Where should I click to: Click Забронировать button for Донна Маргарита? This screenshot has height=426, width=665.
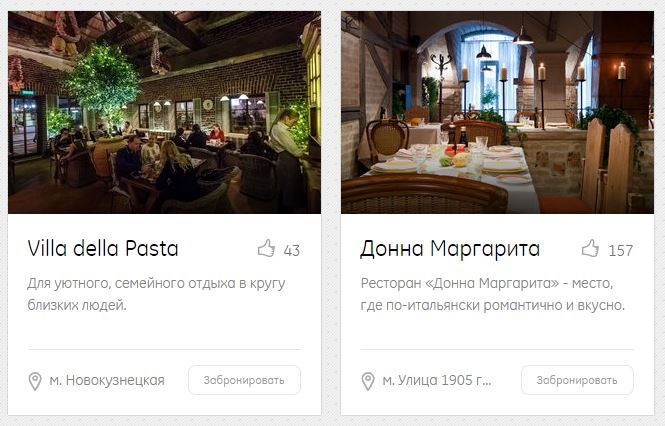tap(577, 380)
